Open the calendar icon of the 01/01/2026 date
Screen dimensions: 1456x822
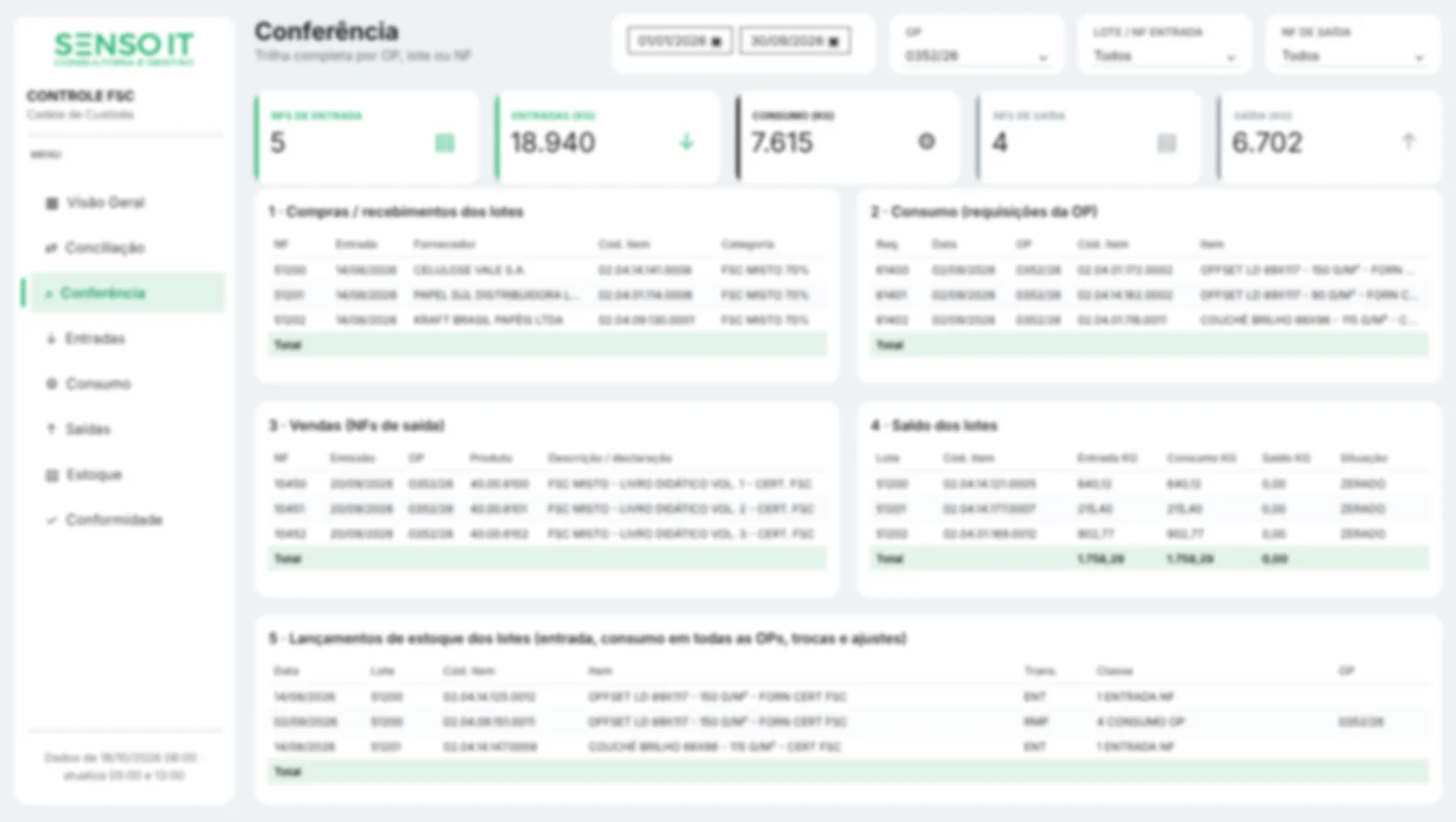(716, 42)
